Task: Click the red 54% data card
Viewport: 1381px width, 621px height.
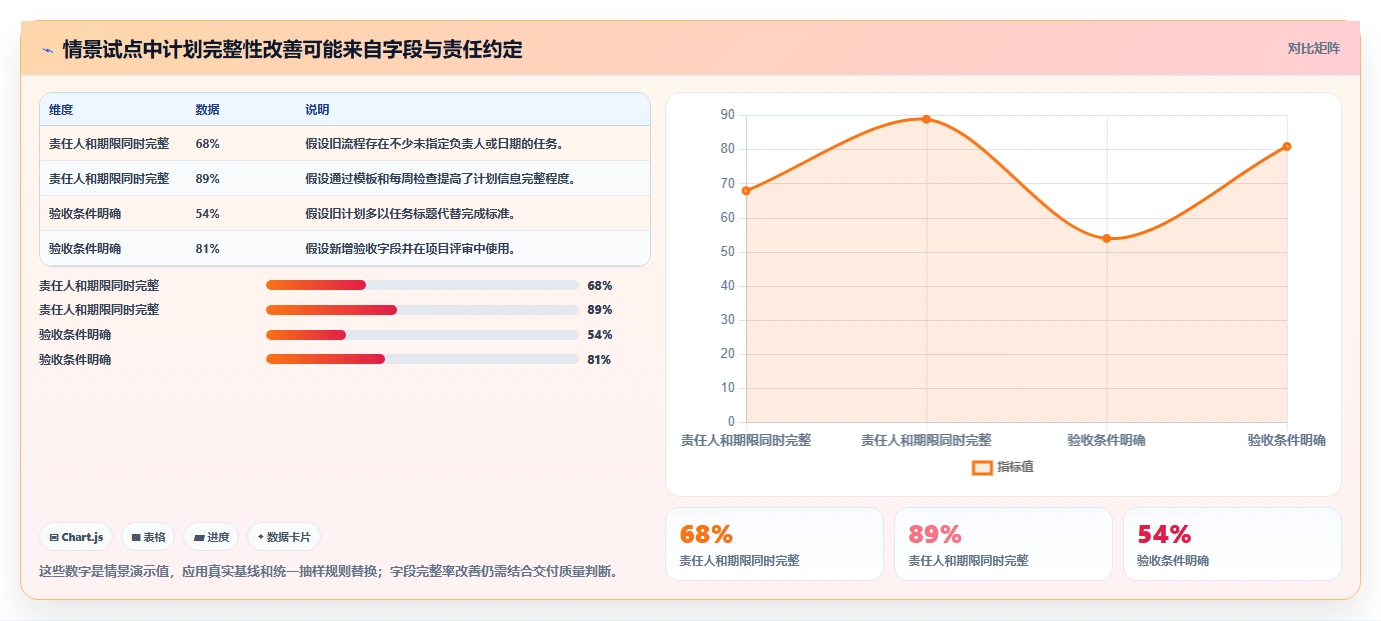Action: [1232, 544]
